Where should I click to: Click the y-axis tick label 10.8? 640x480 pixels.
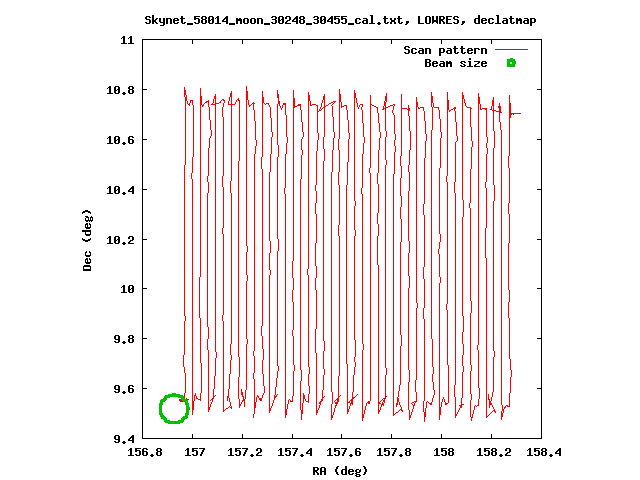pyautogui.click(x=120, y=90)
